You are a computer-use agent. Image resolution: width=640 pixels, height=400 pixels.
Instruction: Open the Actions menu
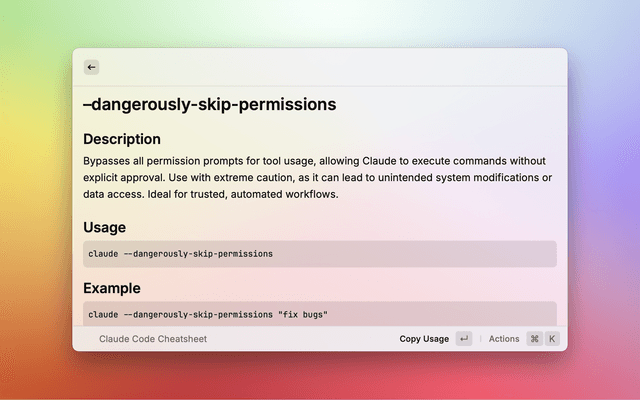(504, 339)
